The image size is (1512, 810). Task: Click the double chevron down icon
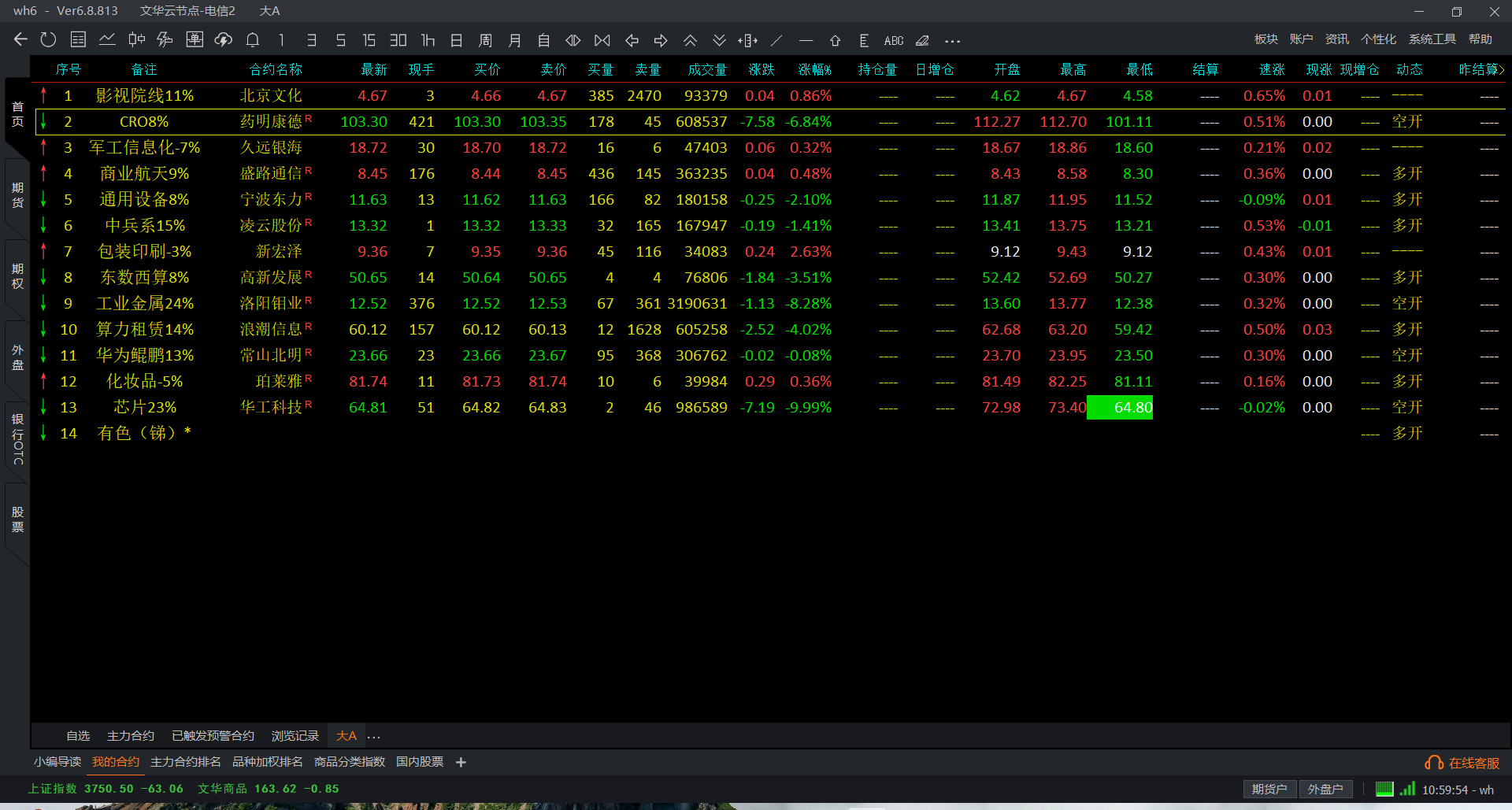pyautogui.click(x=719, y=40)
